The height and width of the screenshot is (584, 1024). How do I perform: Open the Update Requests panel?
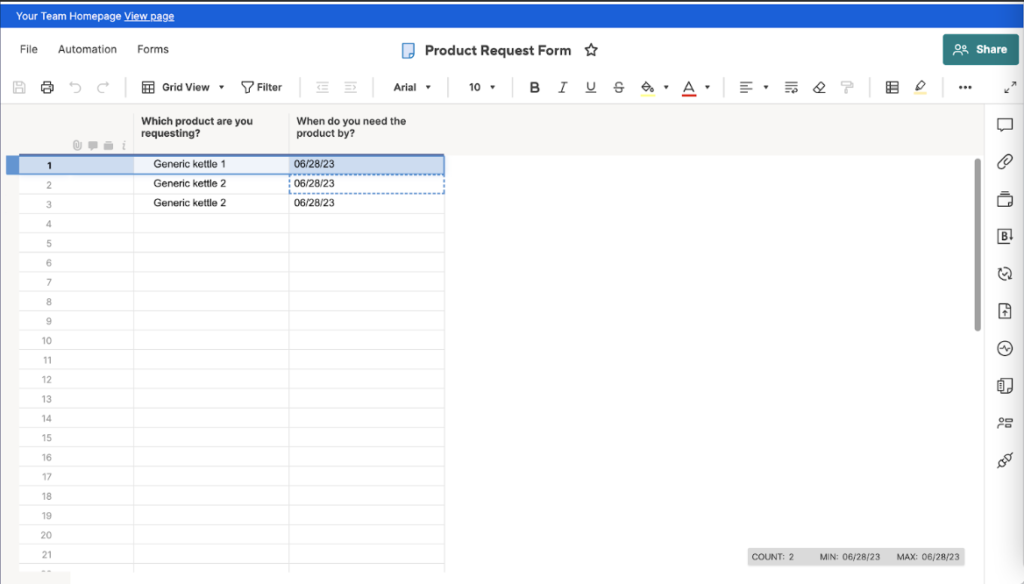click(x=1004, y=273)
